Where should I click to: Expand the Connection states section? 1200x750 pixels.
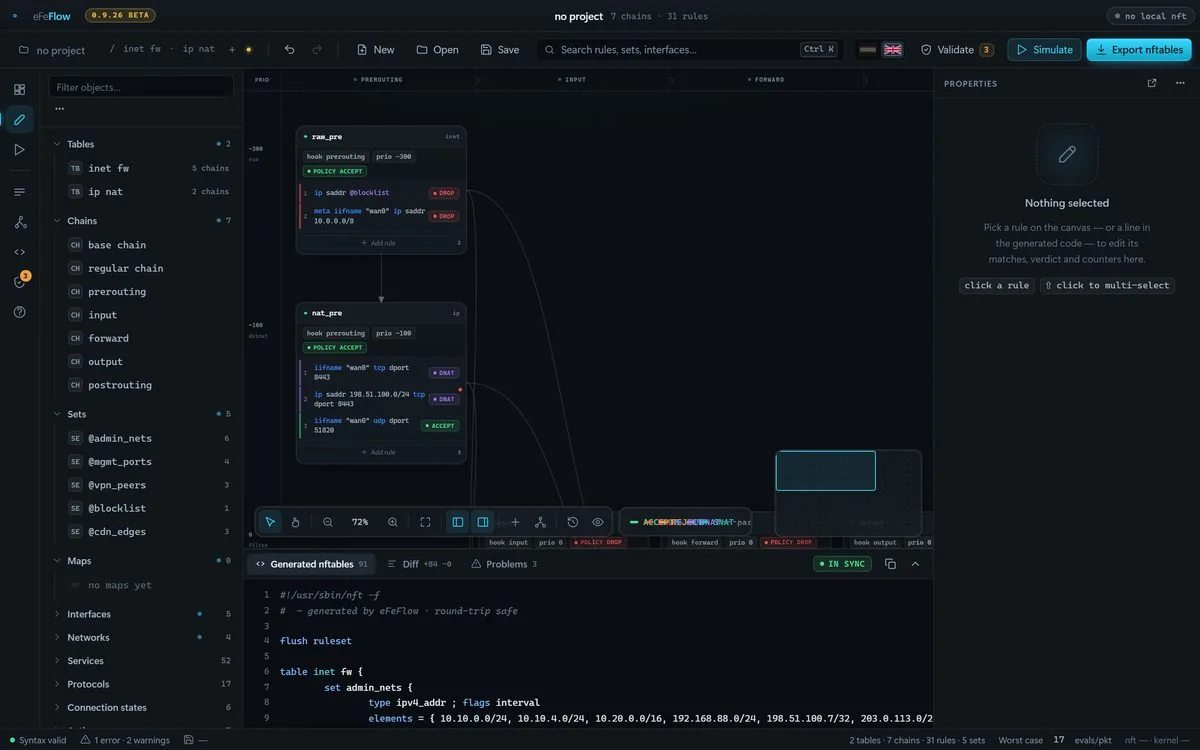(57, 708)
